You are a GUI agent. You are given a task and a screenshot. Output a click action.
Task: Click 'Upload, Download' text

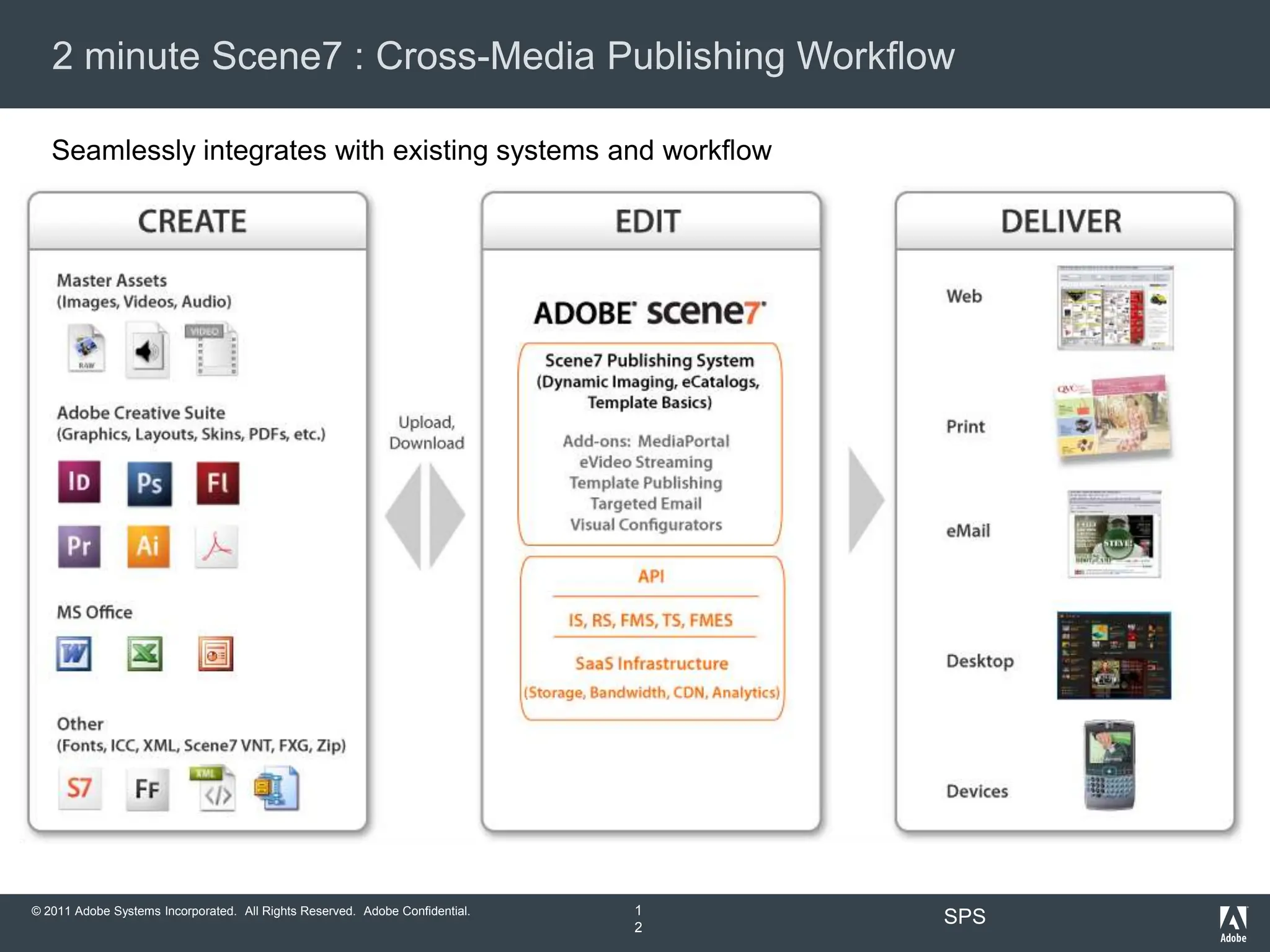[427, 433]
